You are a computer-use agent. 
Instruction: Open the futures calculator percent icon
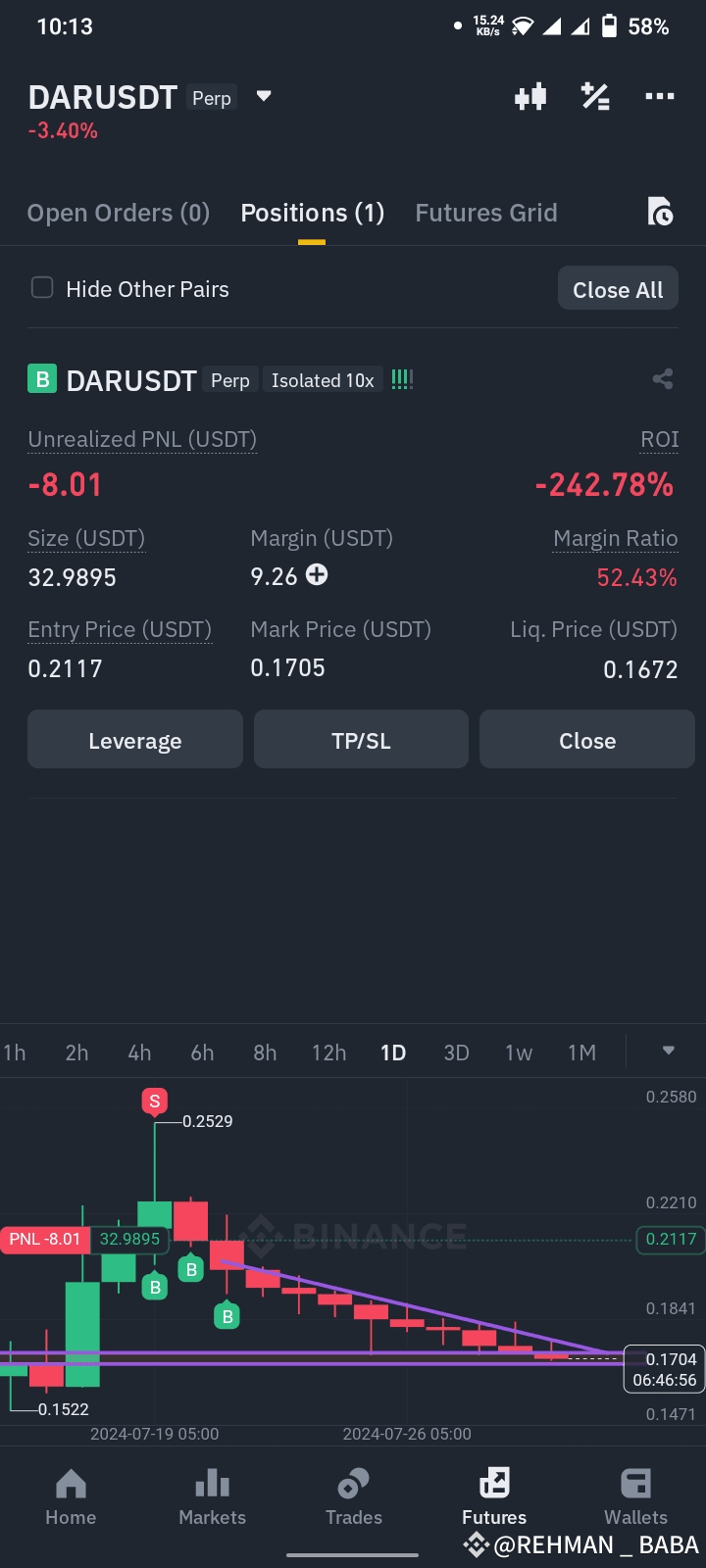[x=595, y=97]
